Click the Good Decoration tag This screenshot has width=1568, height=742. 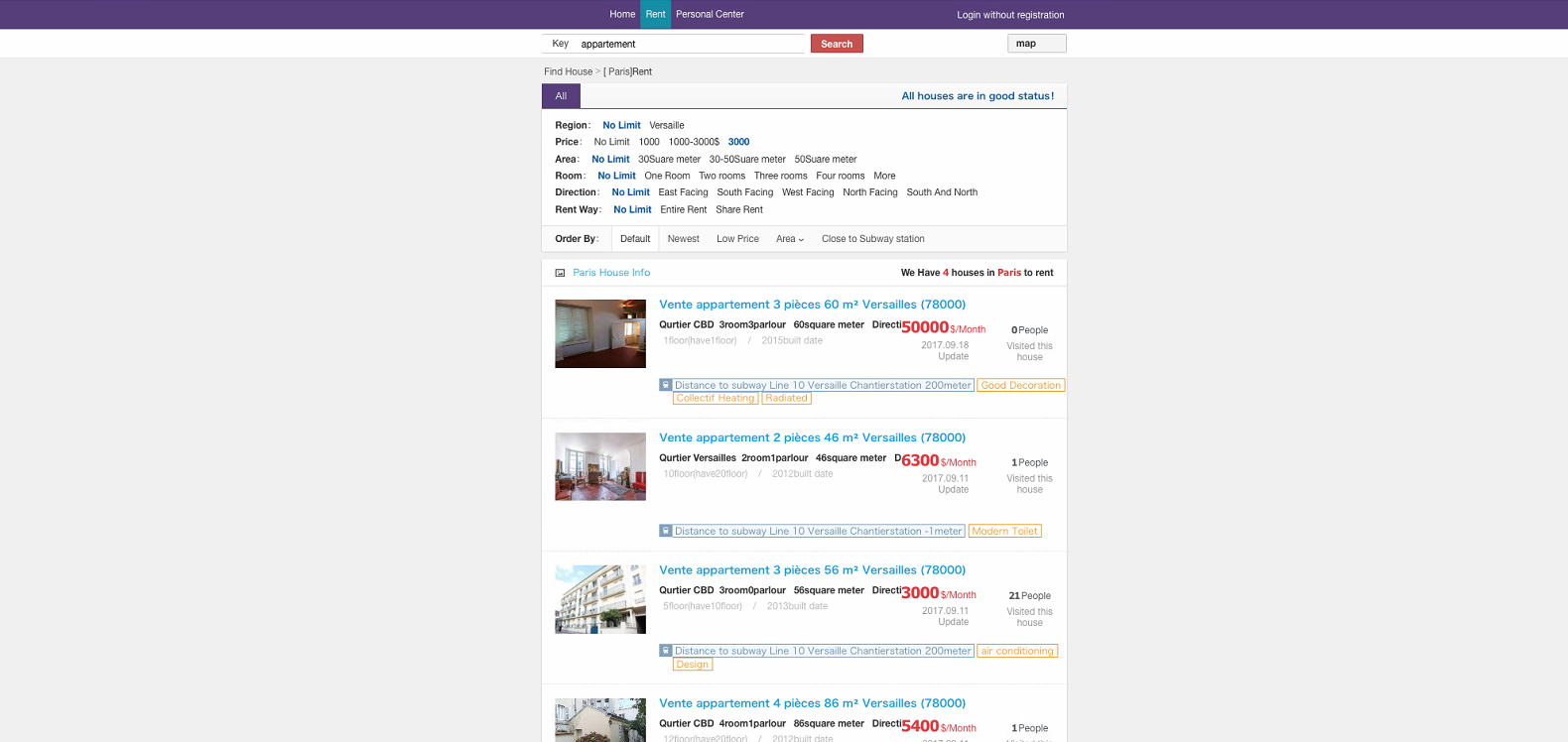click(x=1021, y=385)
